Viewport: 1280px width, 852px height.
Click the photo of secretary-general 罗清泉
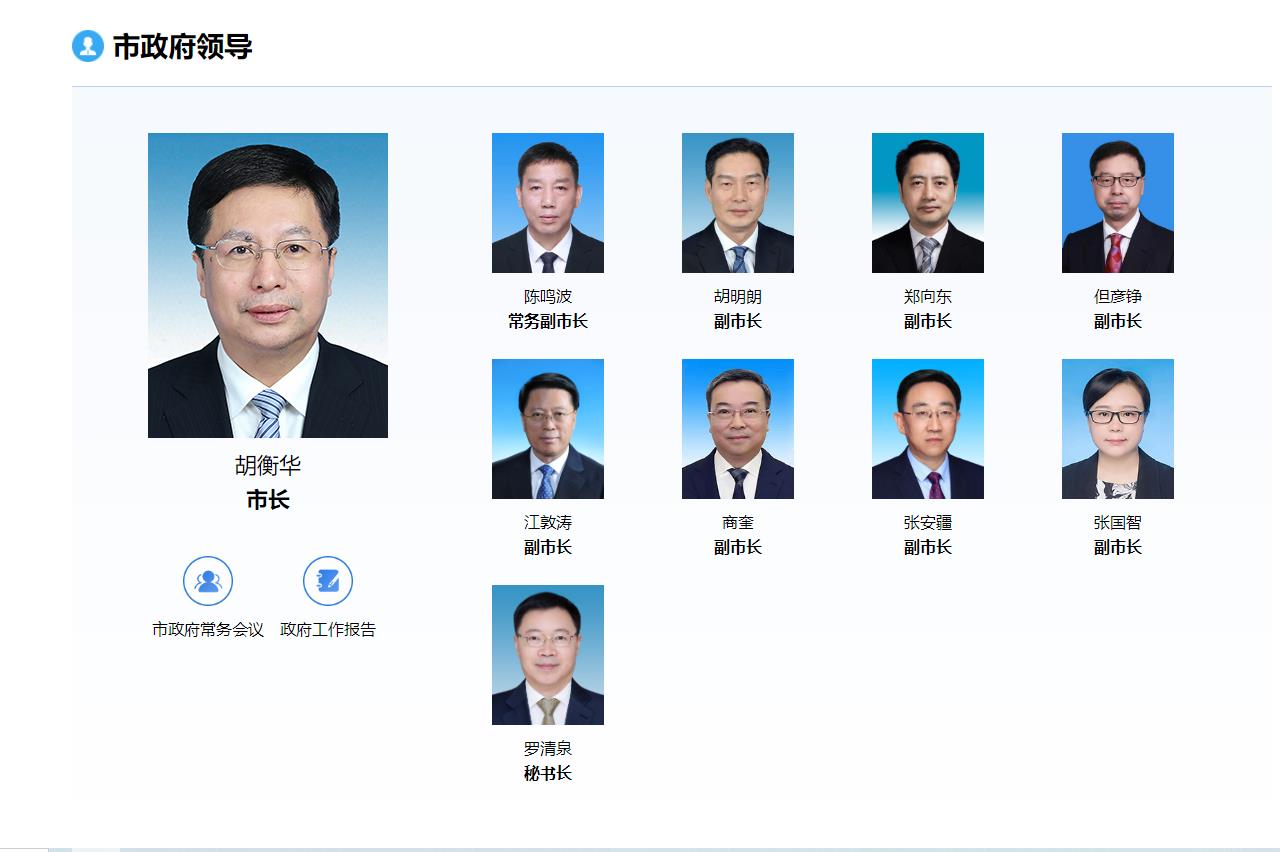(548, 655)
